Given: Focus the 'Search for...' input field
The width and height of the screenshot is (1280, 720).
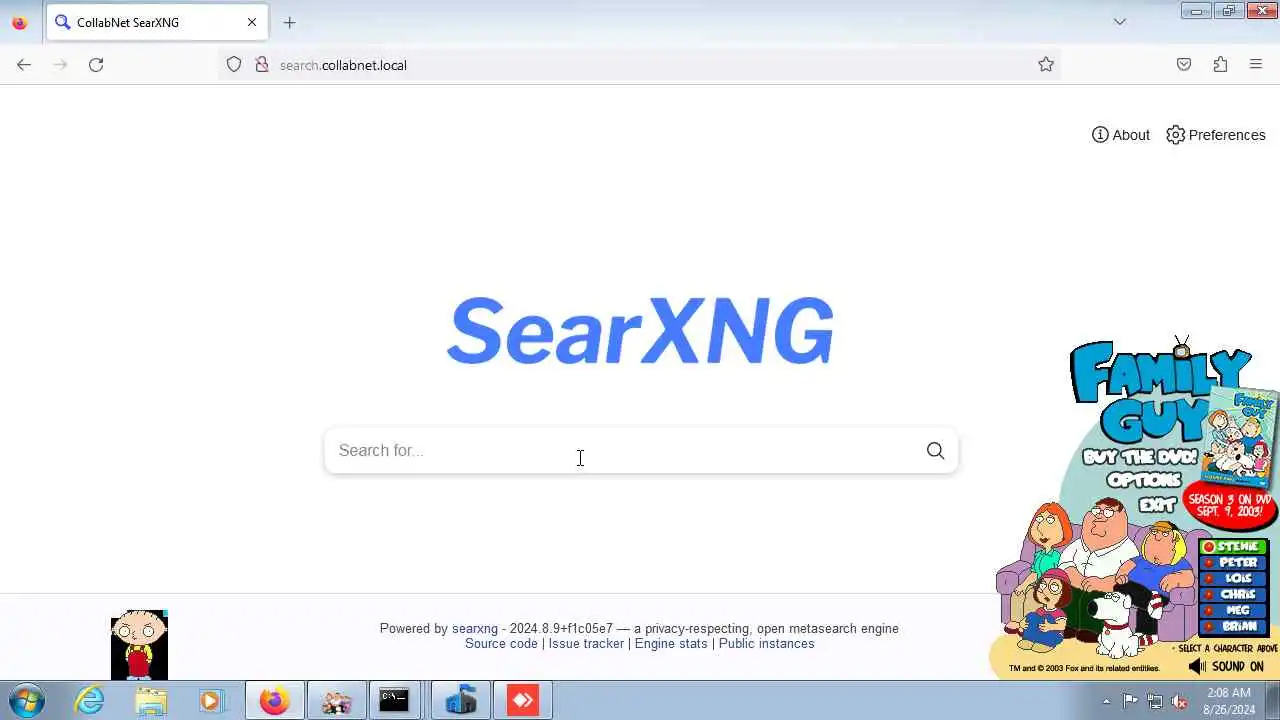Looking at the screenshot, I should click(620, 451).
